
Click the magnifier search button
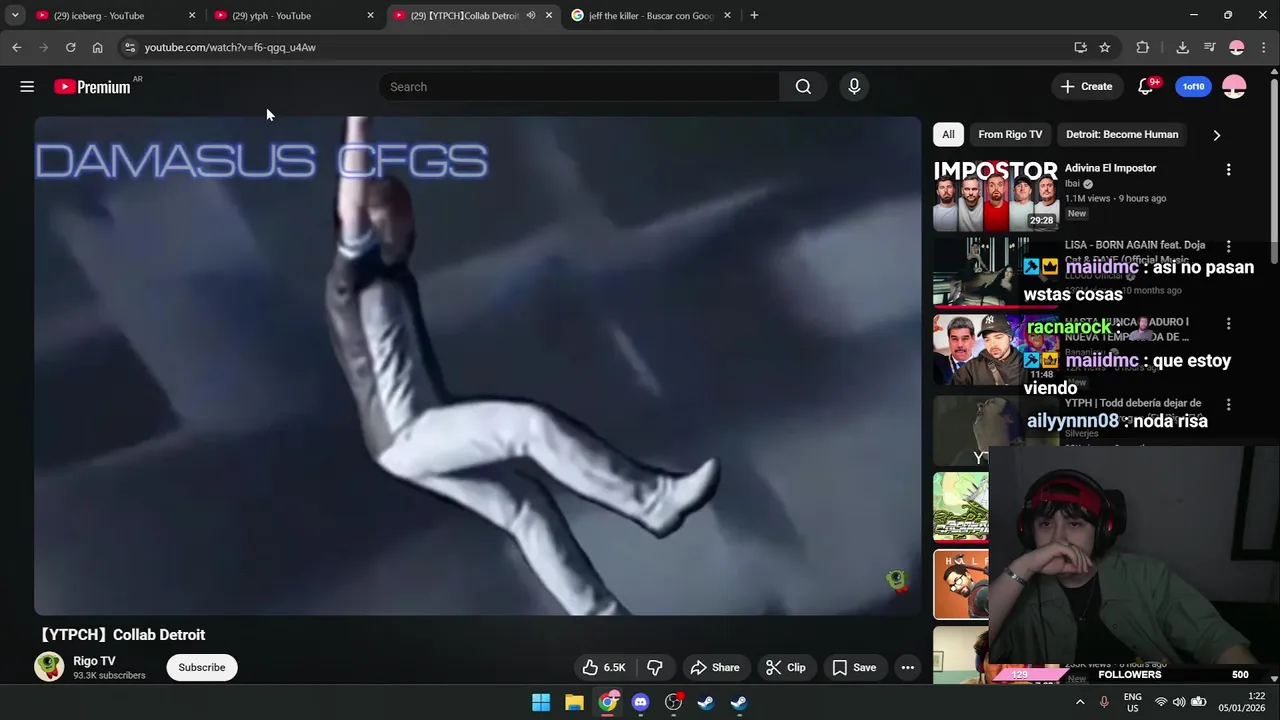point(803,87)
